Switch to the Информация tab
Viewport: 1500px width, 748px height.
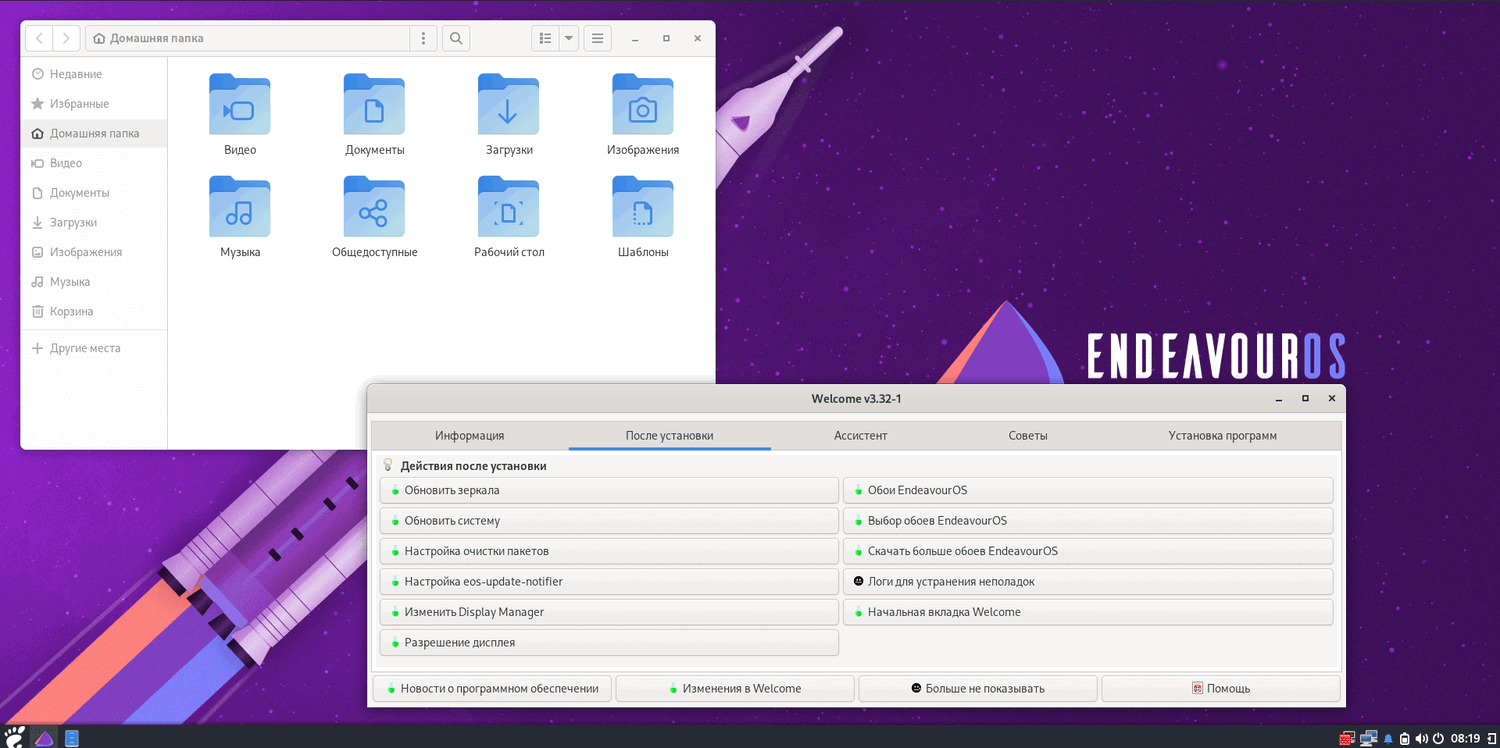point(469,436)
